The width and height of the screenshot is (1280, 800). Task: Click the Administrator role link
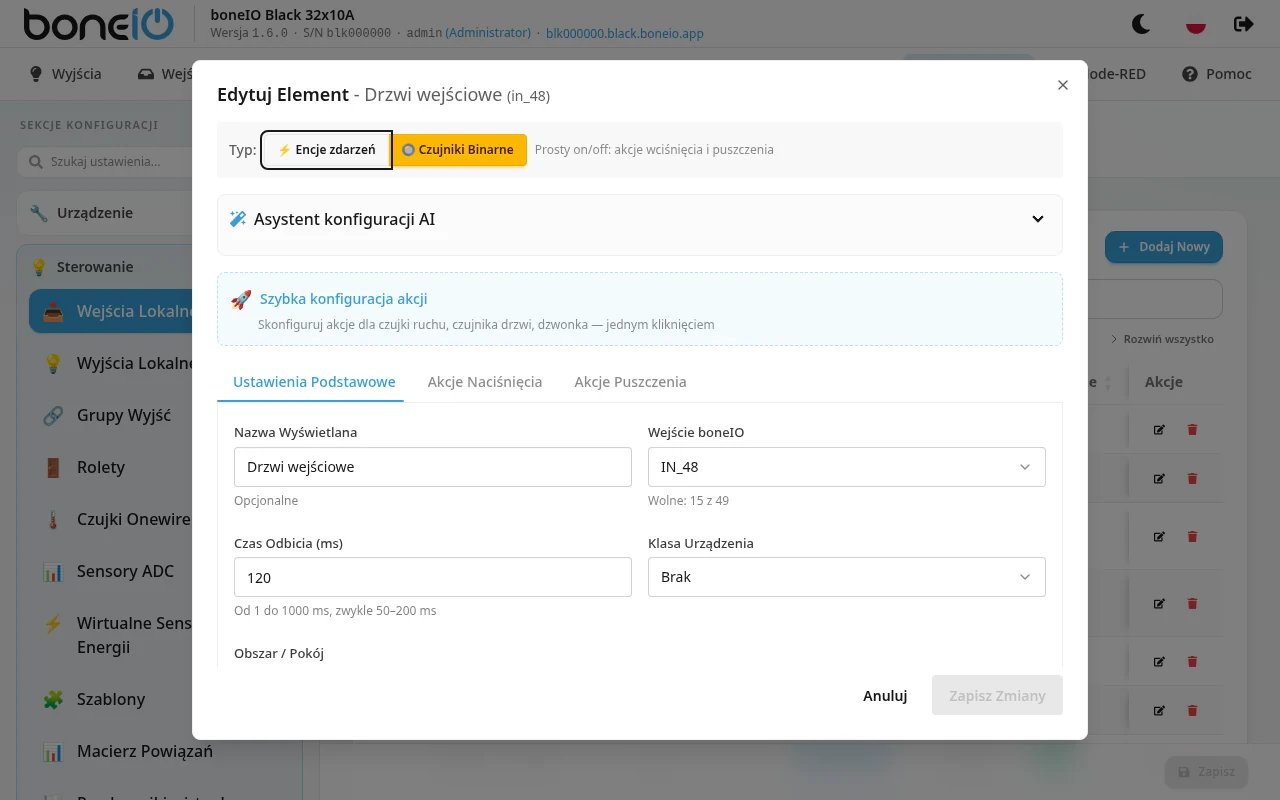488,33
